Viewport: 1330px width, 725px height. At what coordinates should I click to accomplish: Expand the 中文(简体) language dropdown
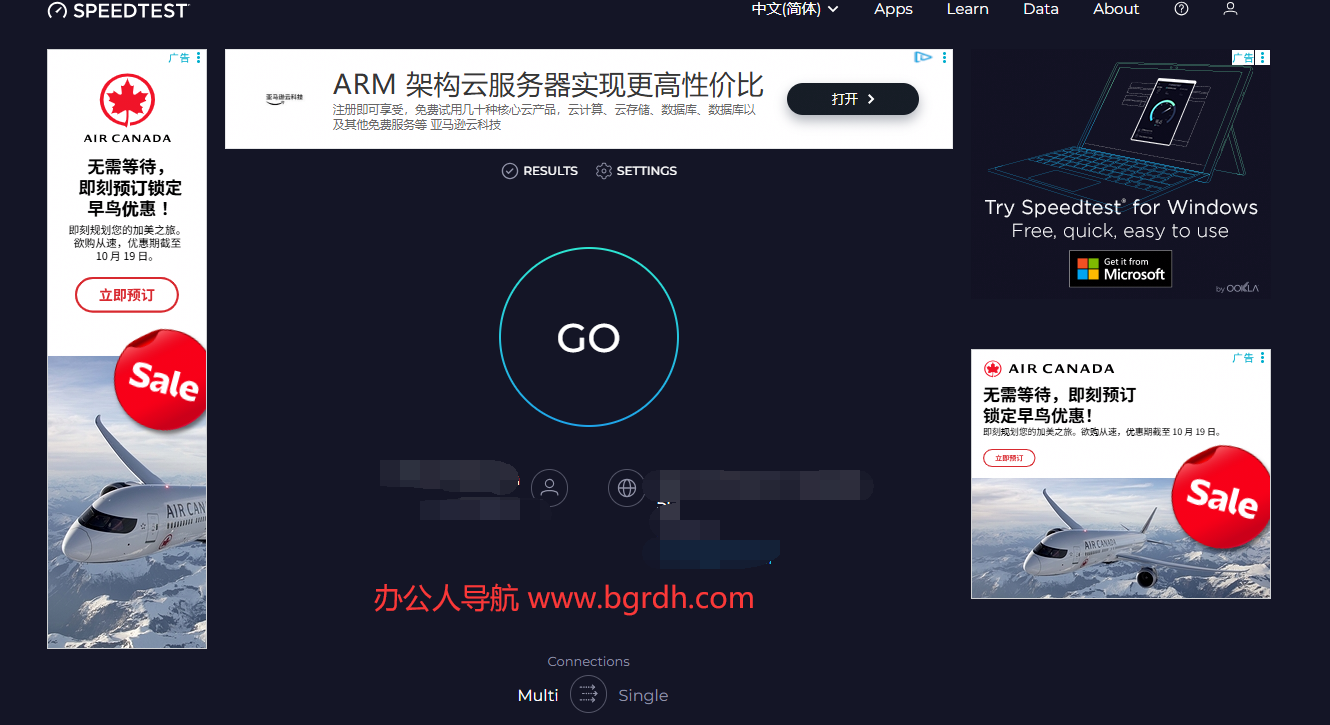coord(795,9)
